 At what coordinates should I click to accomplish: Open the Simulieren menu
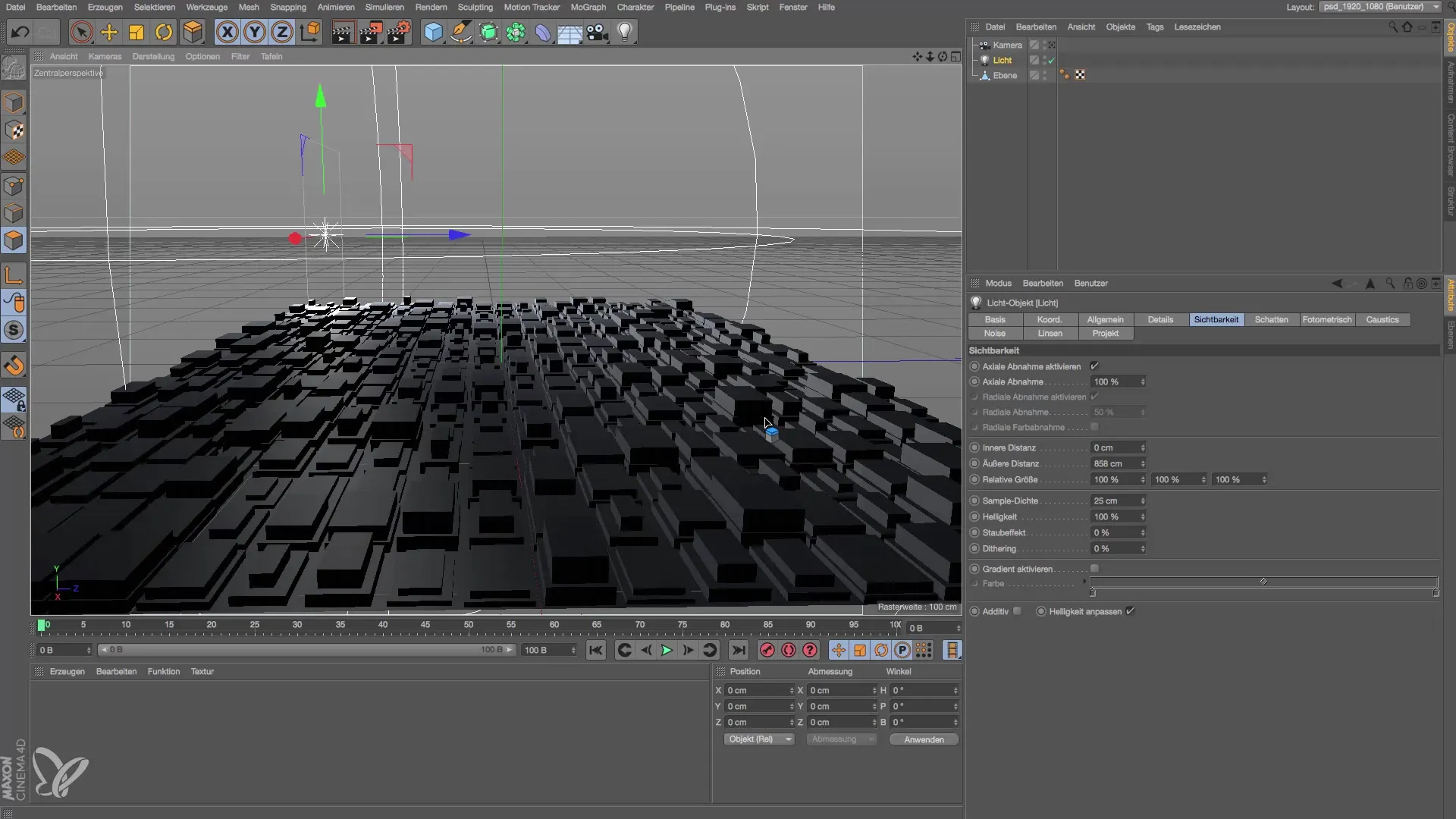pyautogui.click(x=384, y=7)
